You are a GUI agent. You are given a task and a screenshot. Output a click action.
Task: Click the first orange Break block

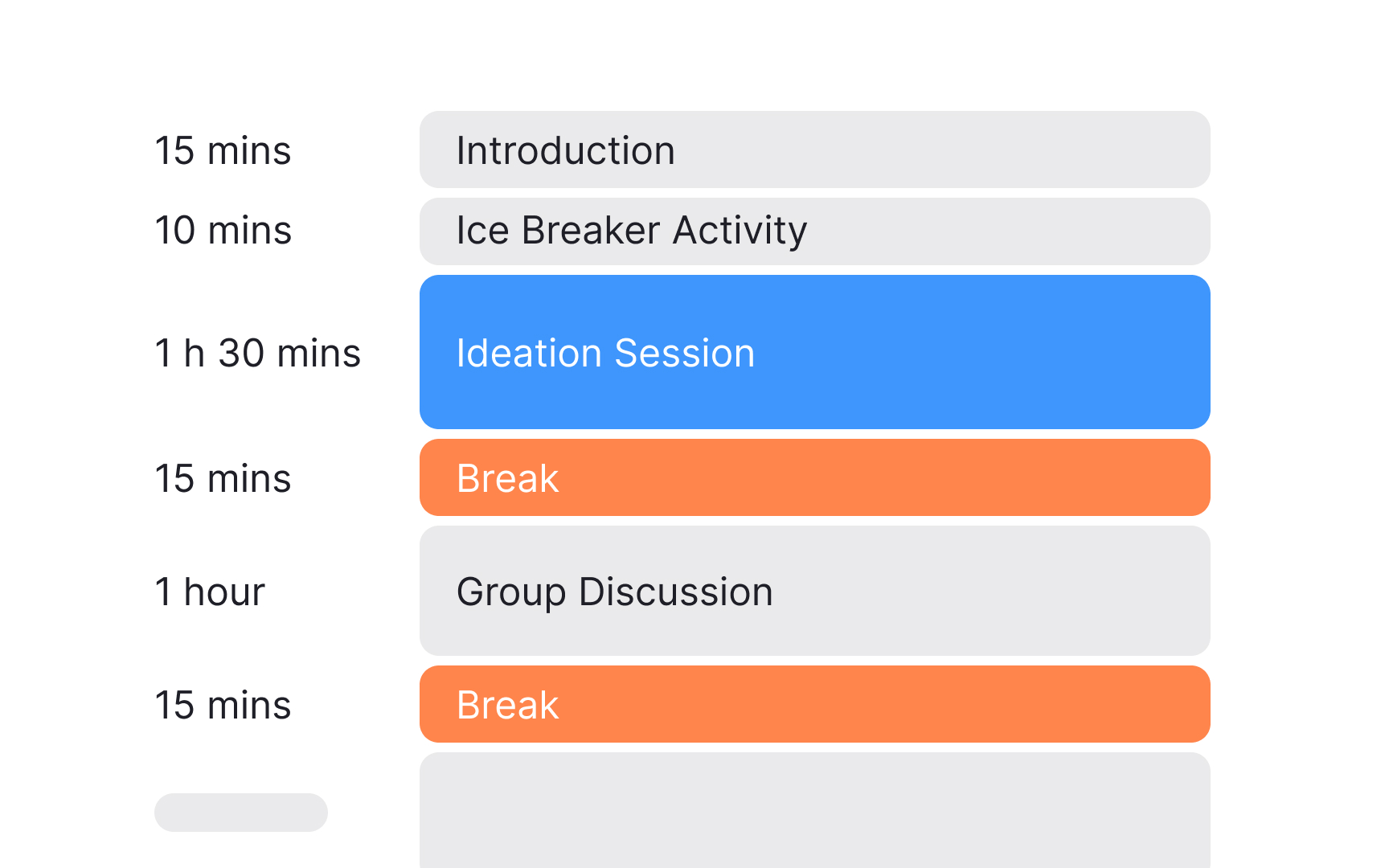point(814,477)
